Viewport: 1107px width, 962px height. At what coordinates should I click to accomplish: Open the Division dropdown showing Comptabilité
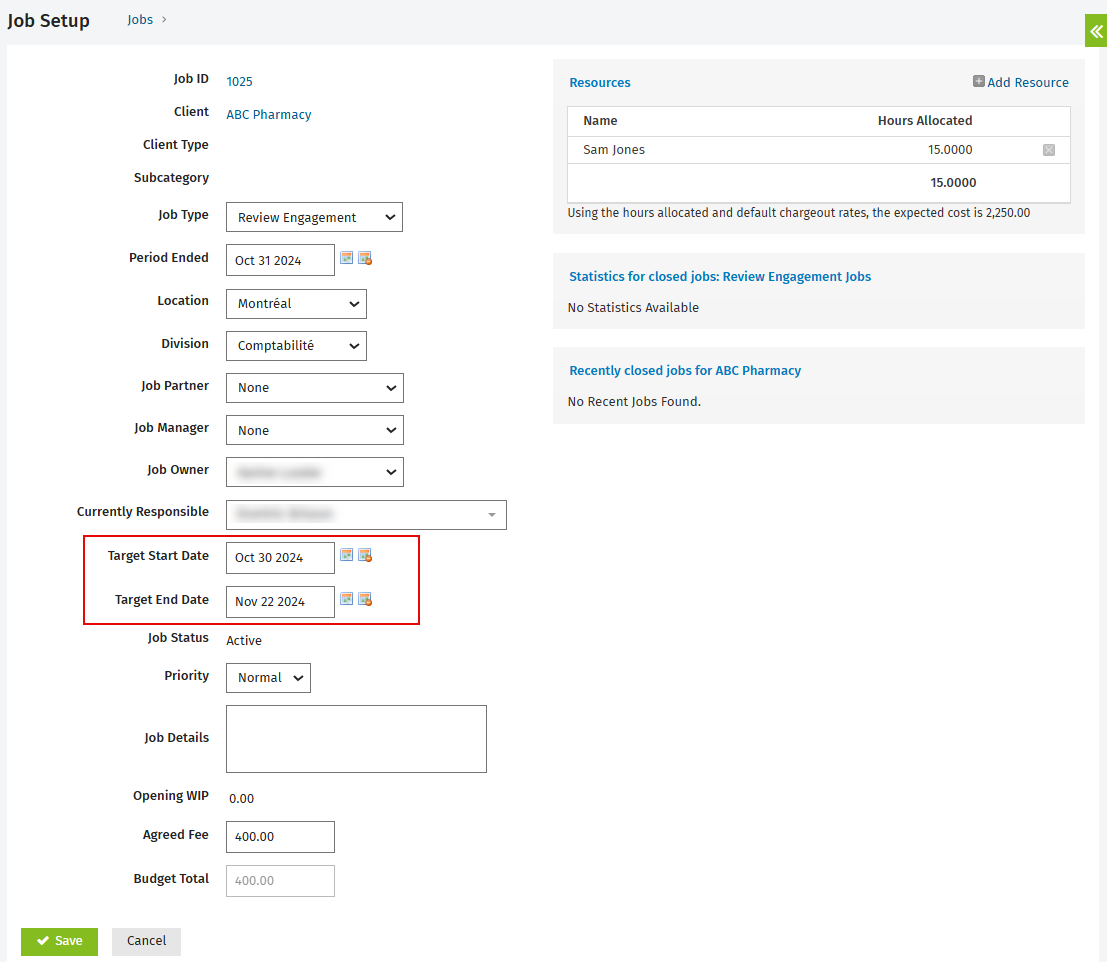[296, 346]
